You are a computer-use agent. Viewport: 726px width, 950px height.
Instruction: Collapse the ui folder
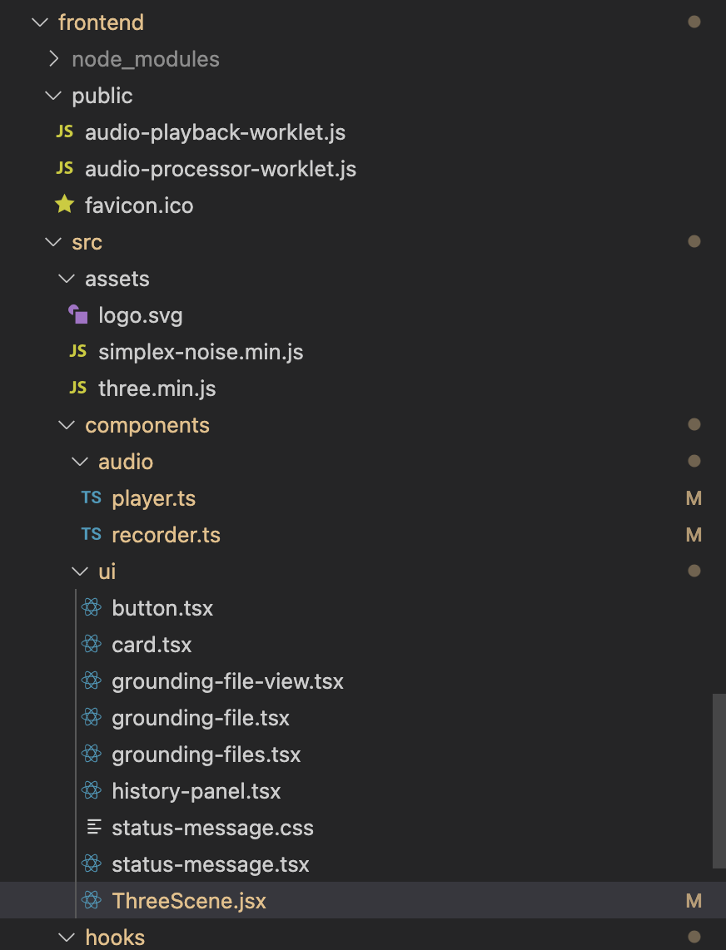point(80,571)
